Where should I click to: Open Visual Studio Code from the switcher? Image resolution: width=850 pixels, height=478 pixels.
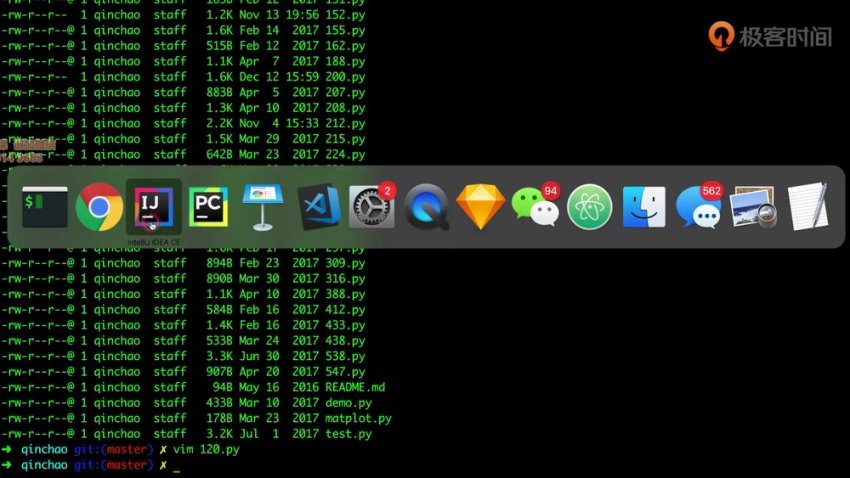(x=319, y=207)
